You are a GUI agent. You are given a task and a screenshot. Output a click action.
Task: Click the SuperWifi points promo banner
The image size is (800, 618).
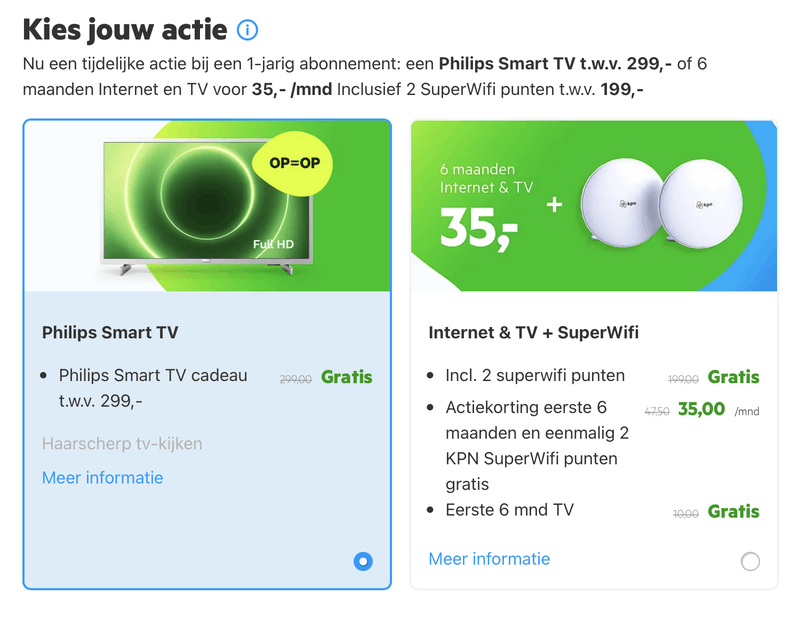(593, 206)
